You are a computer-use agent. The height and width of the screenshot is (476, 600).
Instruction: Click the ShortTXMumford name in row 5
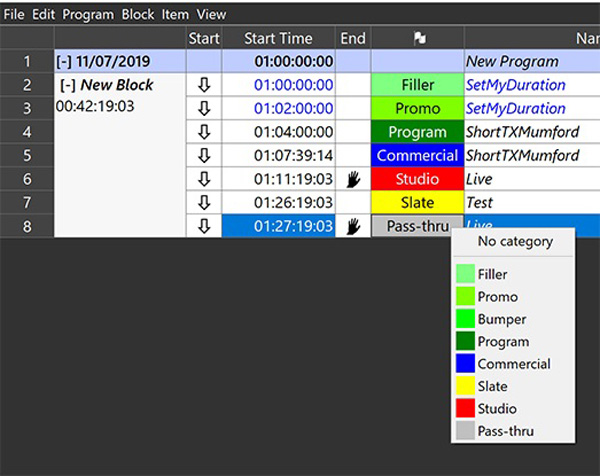522,156
